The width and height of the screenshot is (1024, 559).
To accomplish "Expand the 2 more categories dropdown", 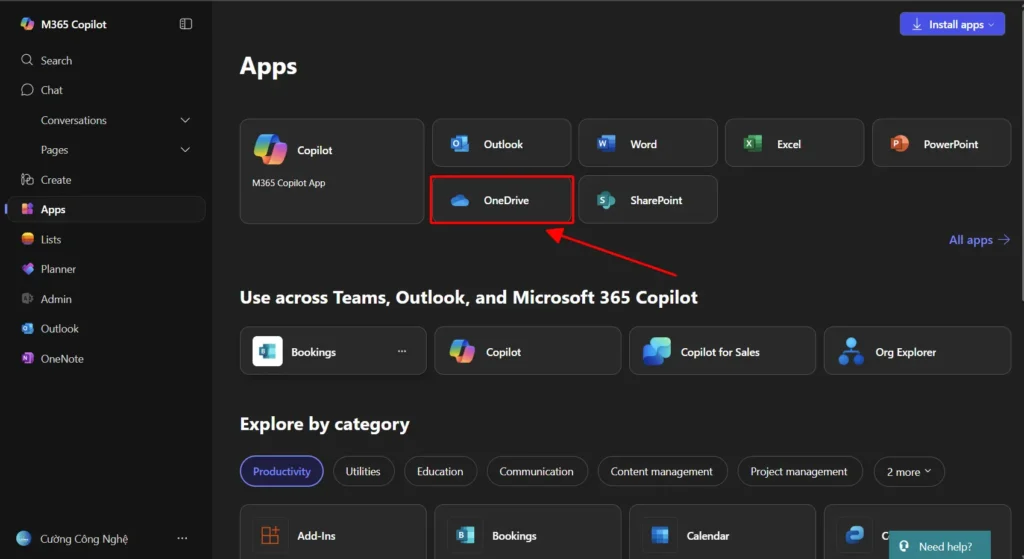I will pos(909,471).
